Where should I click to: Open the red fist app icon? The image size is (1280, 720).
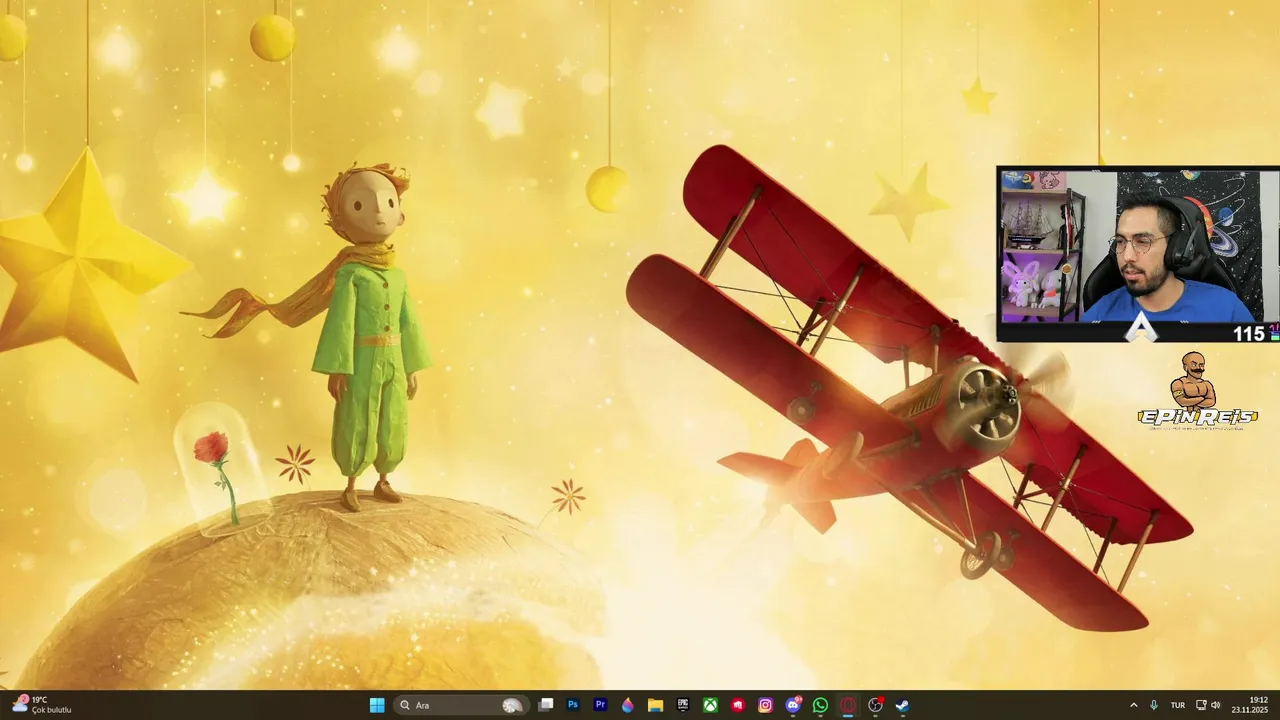(x=738, y=705)
